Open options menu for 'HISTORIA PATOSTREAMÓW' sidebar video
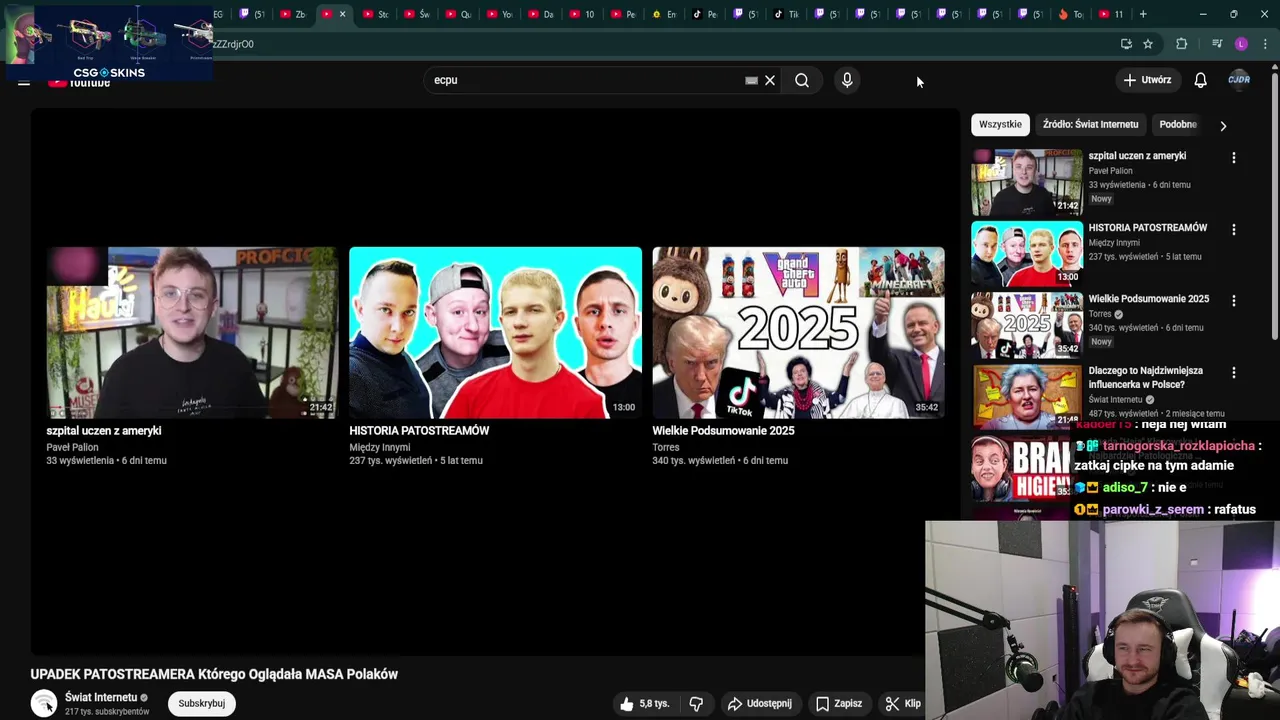Screen dimensions: 1280x720 (1233, 229)
